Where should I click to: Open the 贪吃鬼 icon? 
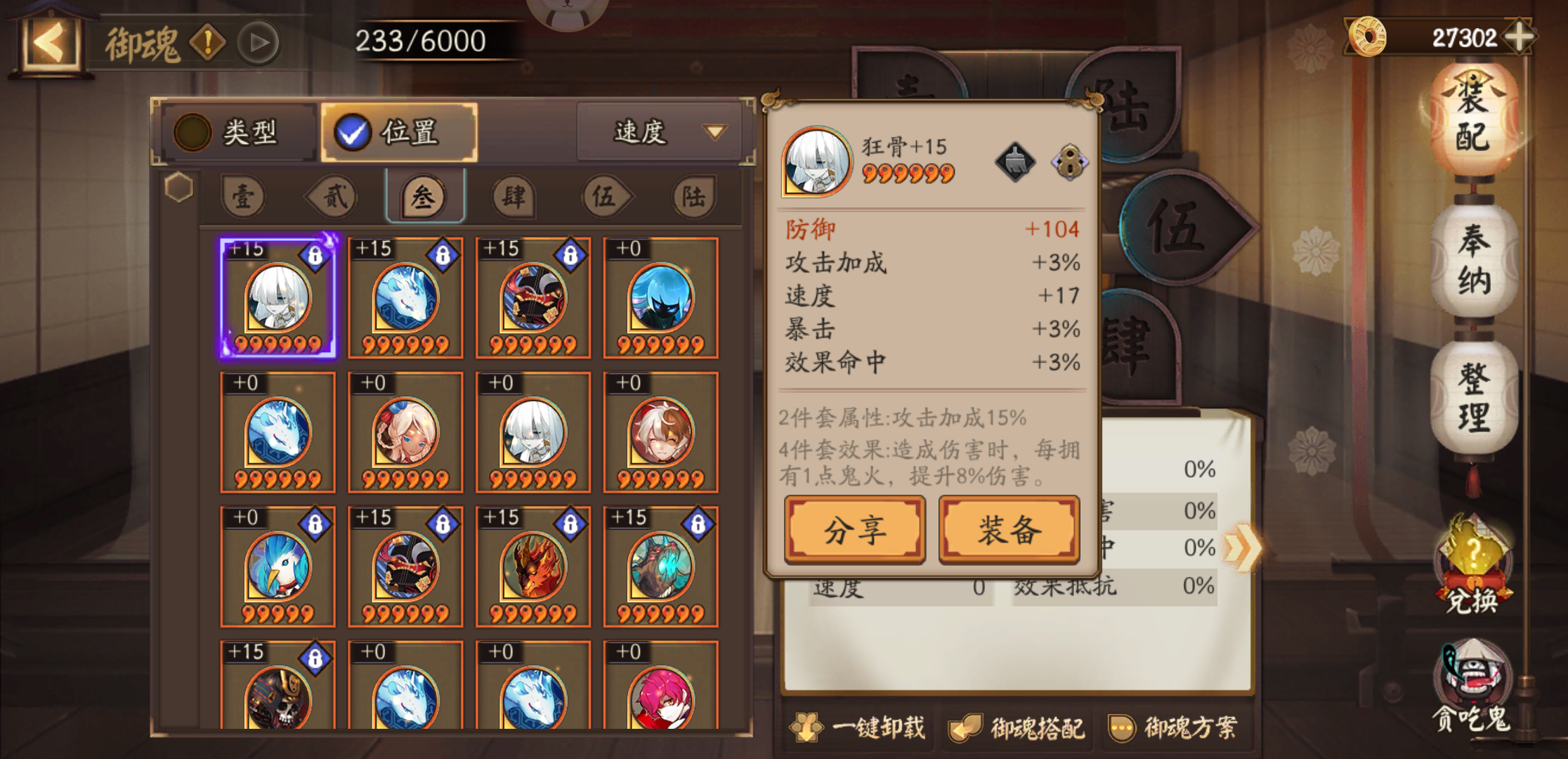tap(1471, 687)
